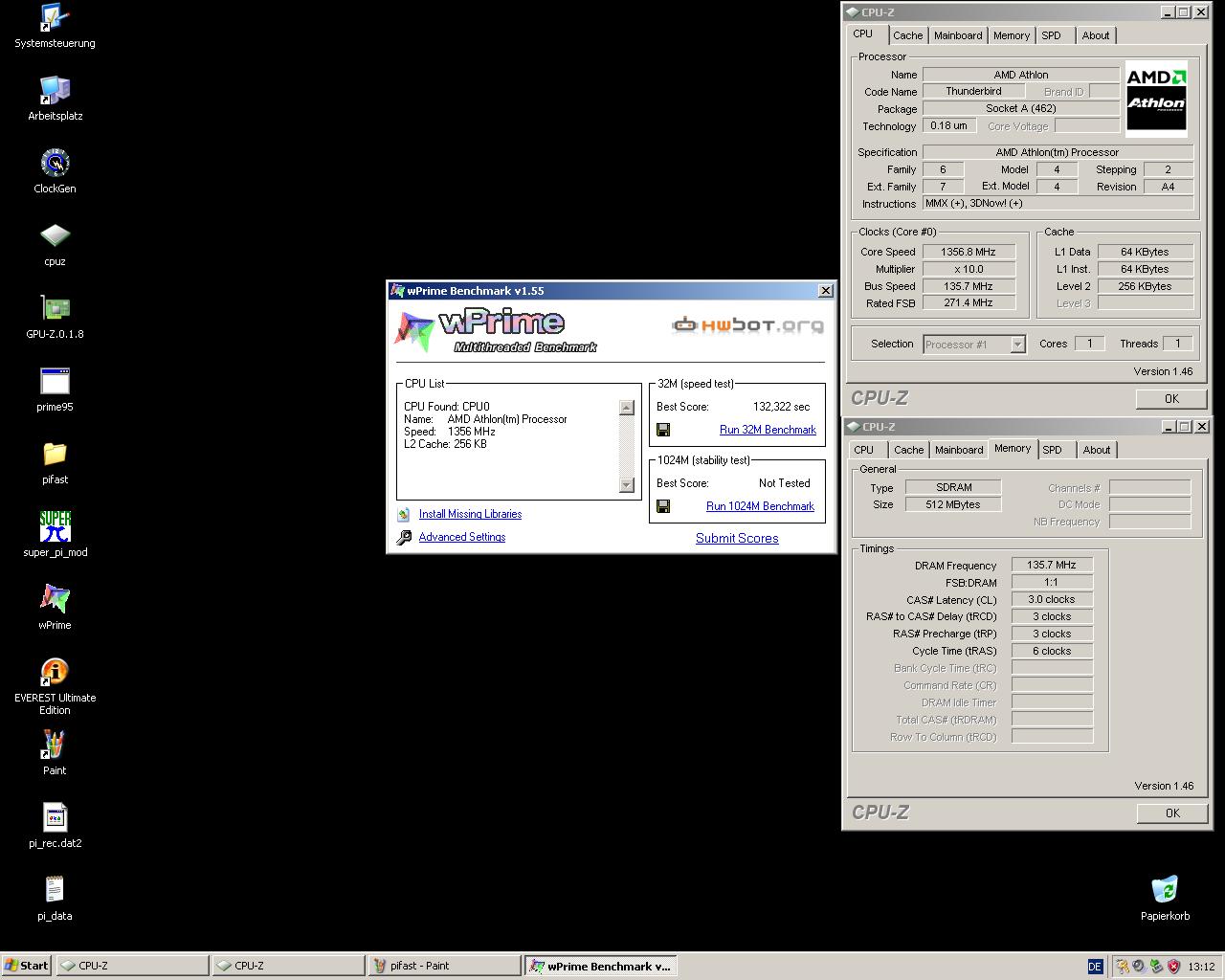Click the DE language indicator in tray

click(1096, 967)
